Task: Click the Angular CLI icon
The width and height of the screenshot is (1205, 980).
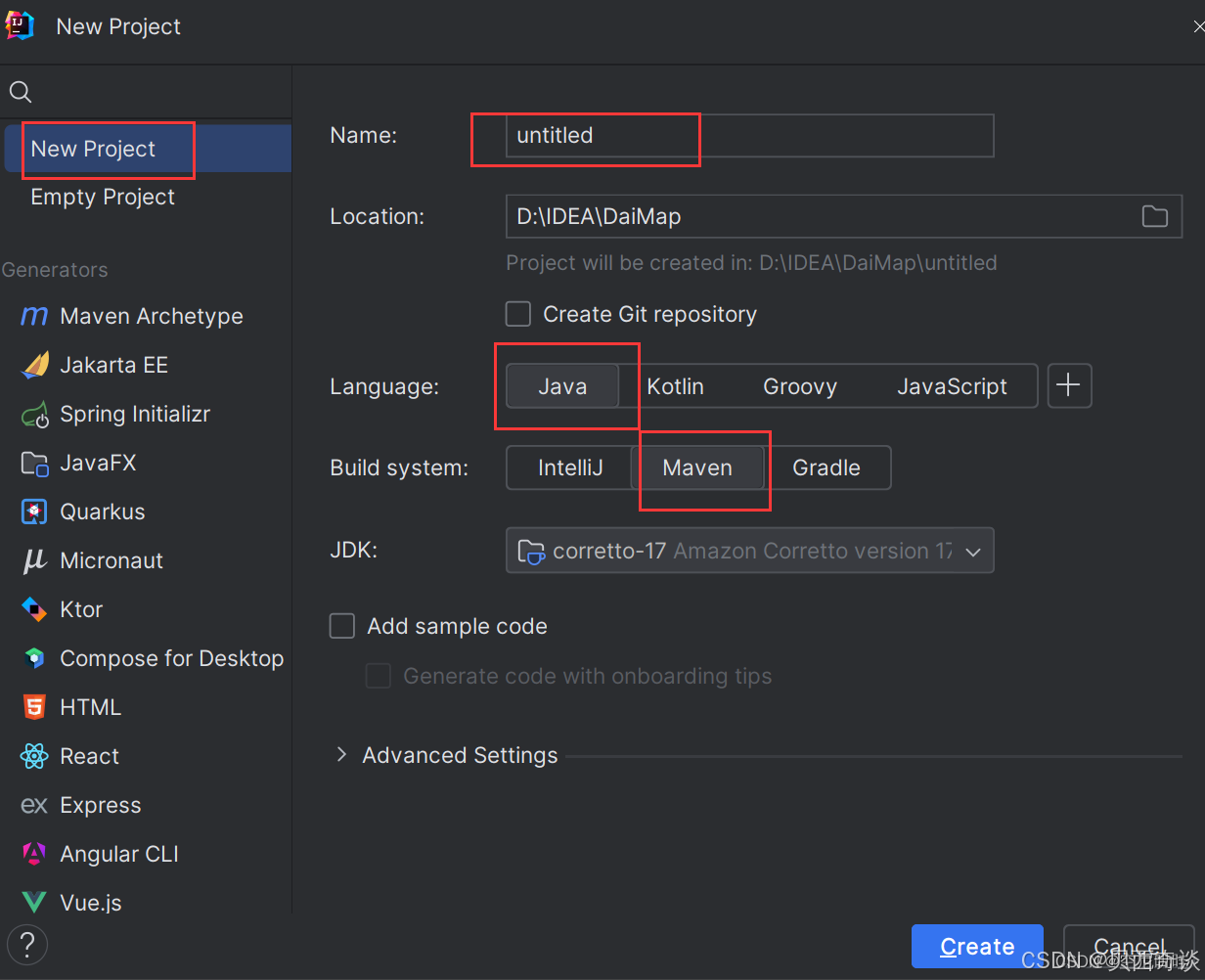Action: [x=34, y=854]
